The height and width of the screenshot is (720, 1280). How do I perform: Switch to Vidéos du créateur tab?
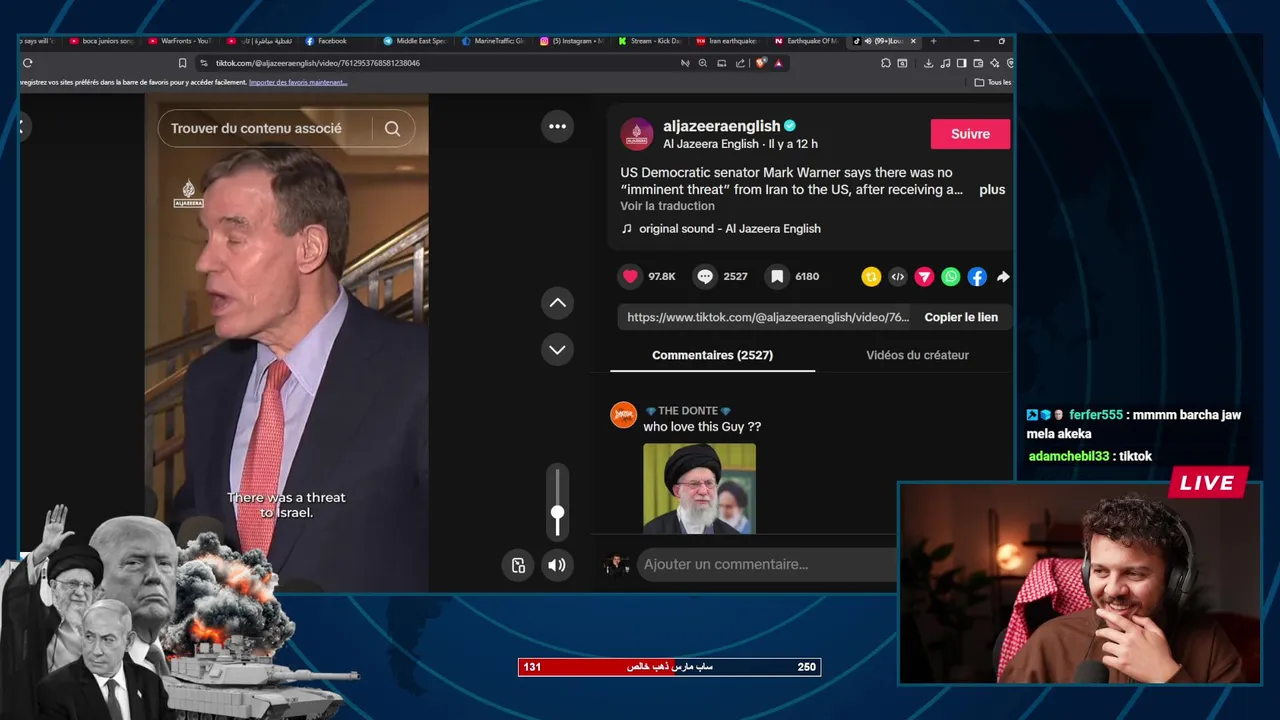point(917,355)
